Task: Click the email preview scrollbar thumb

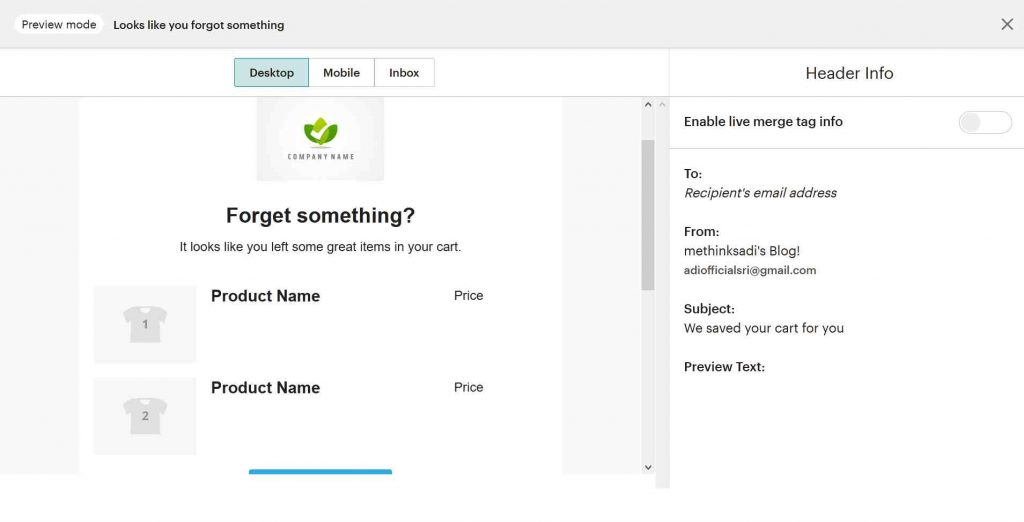Action: tap(648, 215)
